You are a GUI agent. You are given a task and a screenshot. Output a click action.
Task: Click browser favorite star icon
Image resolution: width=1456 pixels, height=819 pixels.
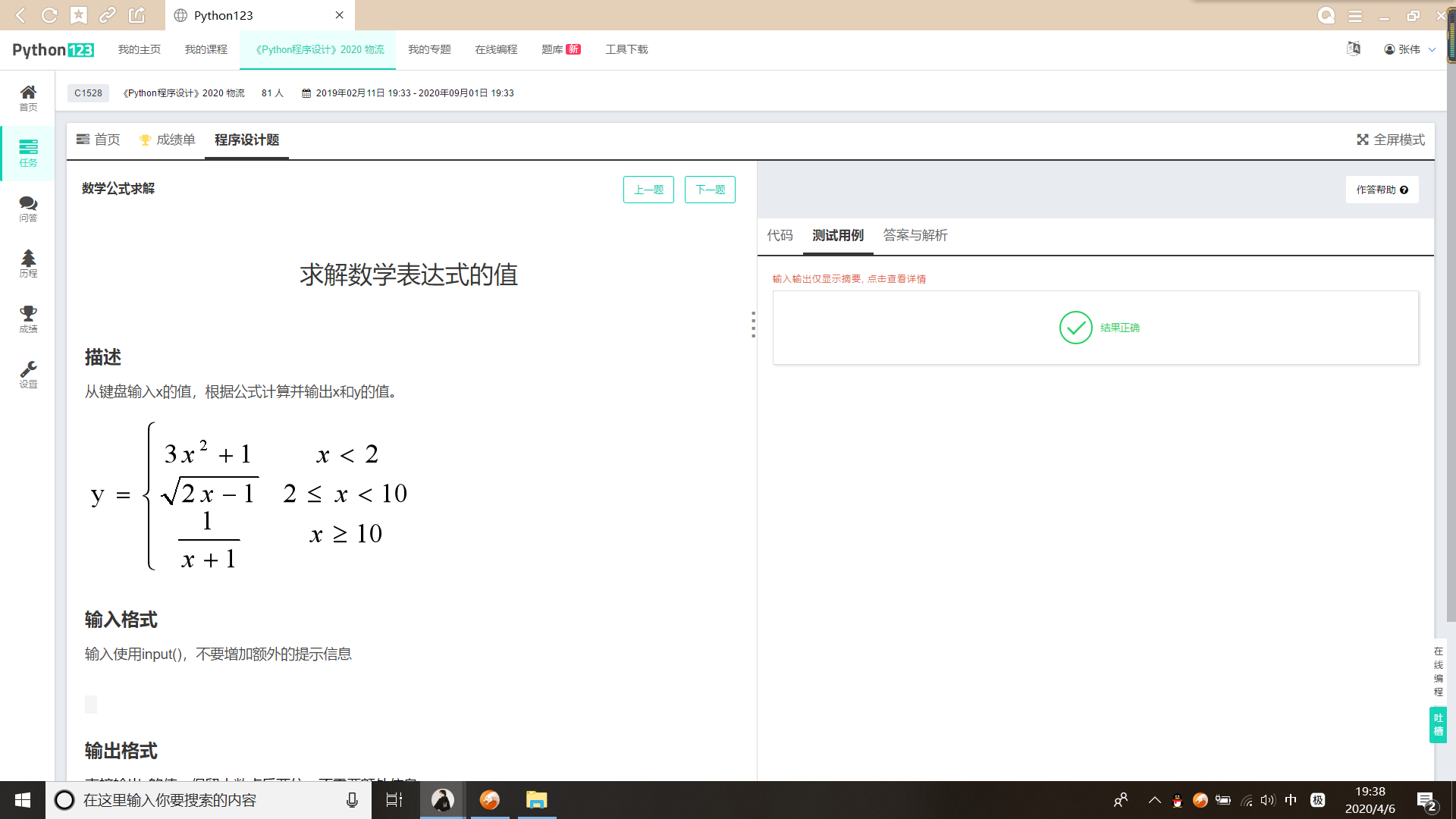[x=79, y=15]
